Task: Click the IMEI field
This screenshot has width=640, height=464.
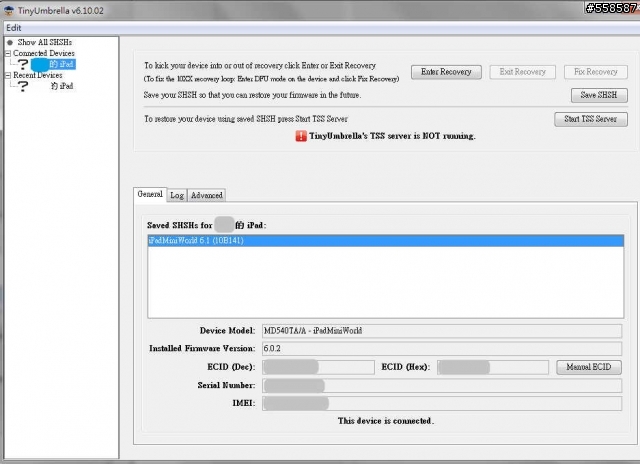Action: pyautogui.click(x=442, y=403)
